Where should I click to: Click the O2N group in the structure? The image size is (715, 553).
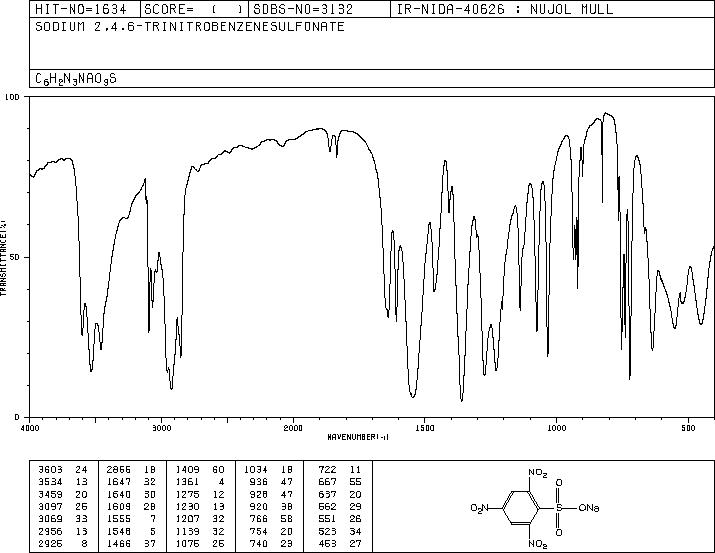(x=480, y=507)
